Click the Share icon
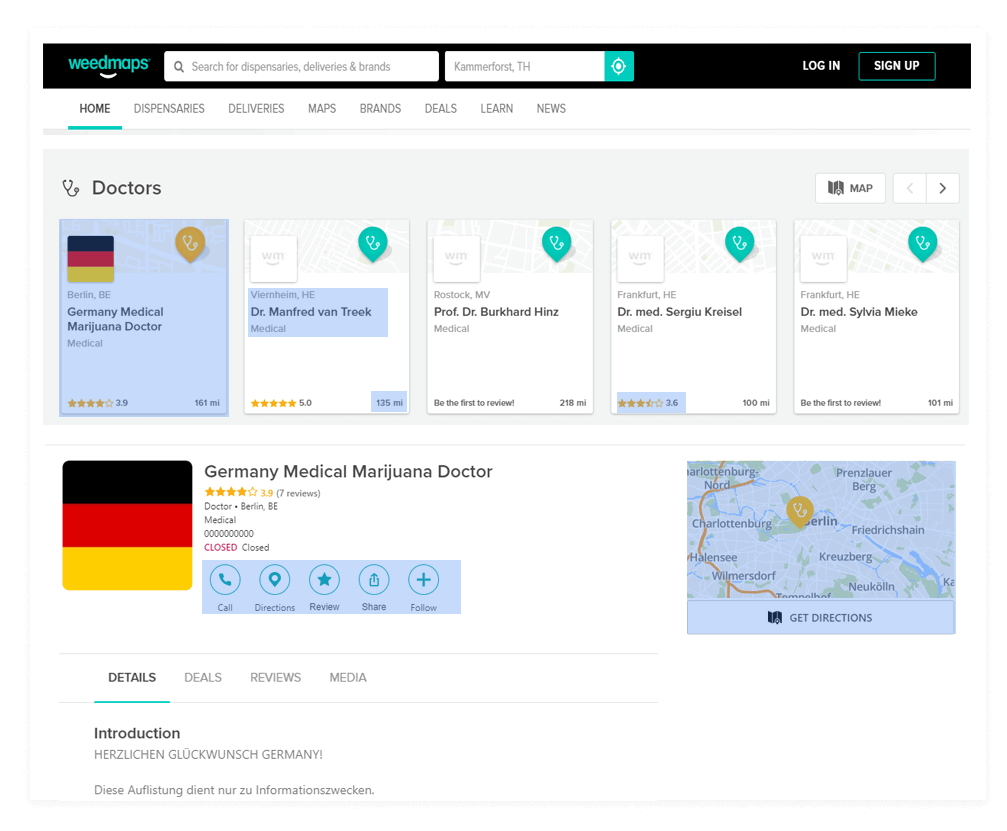This screenshot has height=831, width=1007. point(374,580)
